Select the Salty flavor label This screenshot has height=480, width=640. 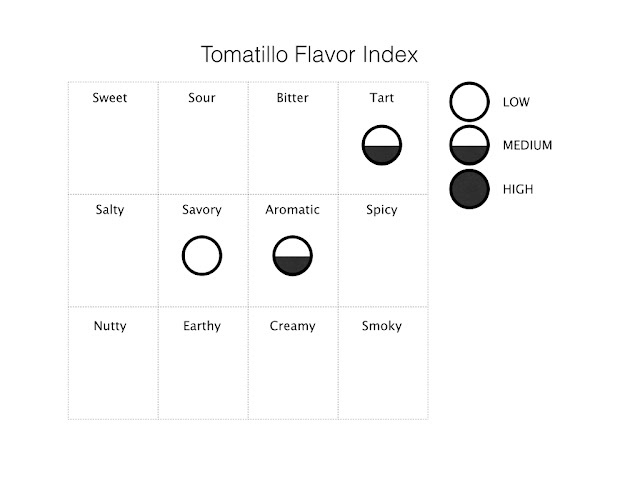(110, 210)
